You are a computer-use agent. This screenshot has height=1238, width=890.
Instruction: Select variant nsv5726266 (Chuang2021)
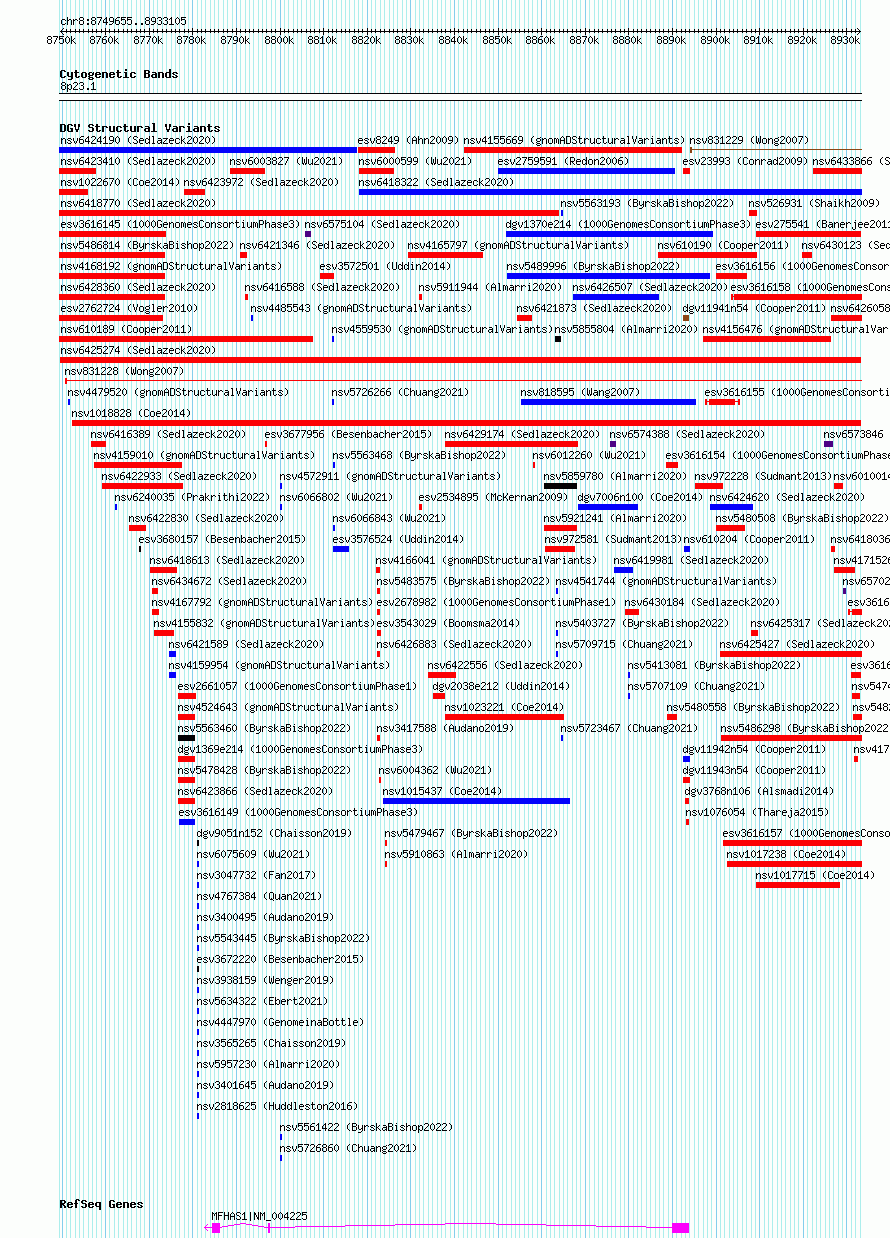(400, 392)
